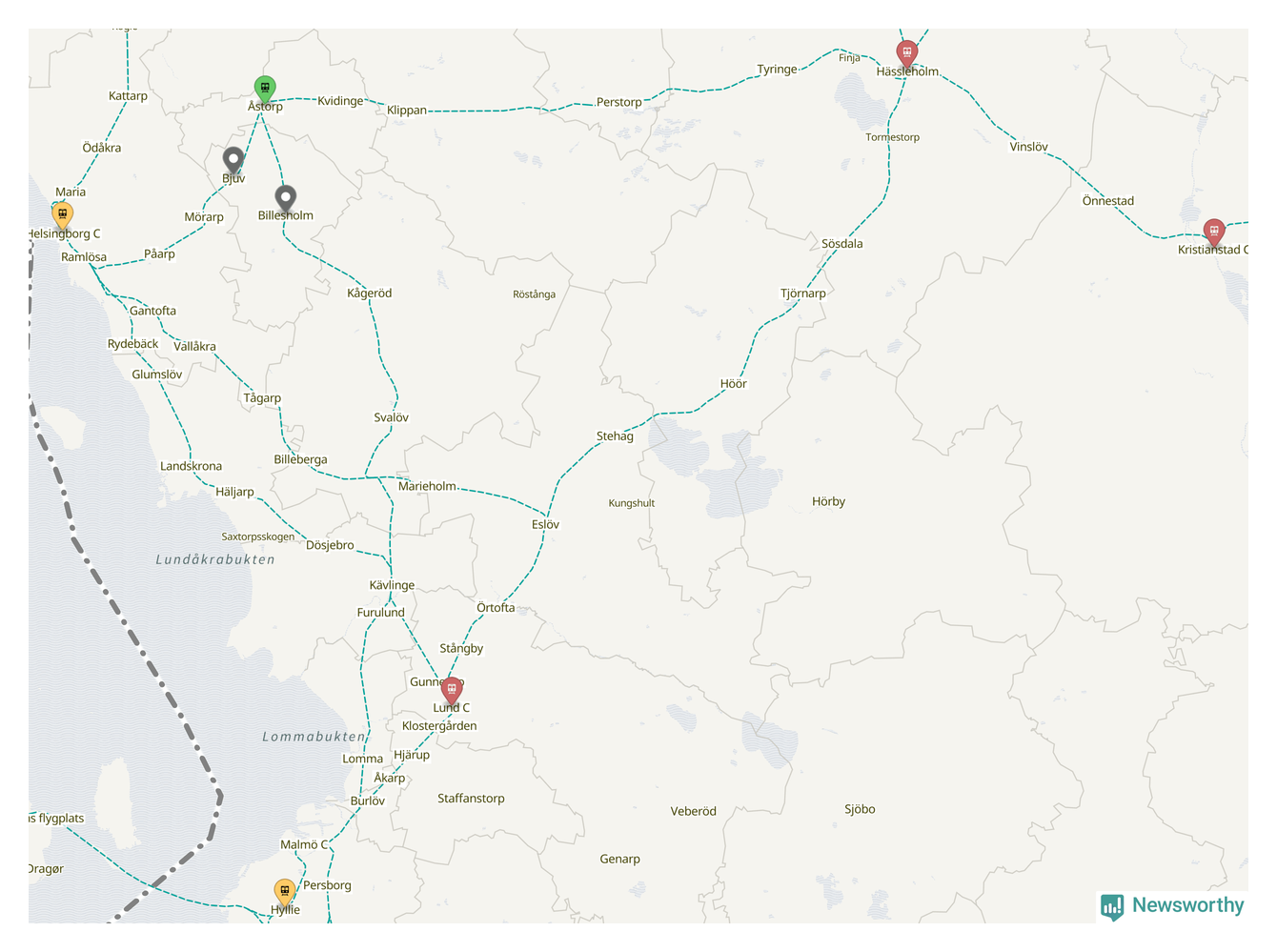Click the Persborg place label

[327, 885]
